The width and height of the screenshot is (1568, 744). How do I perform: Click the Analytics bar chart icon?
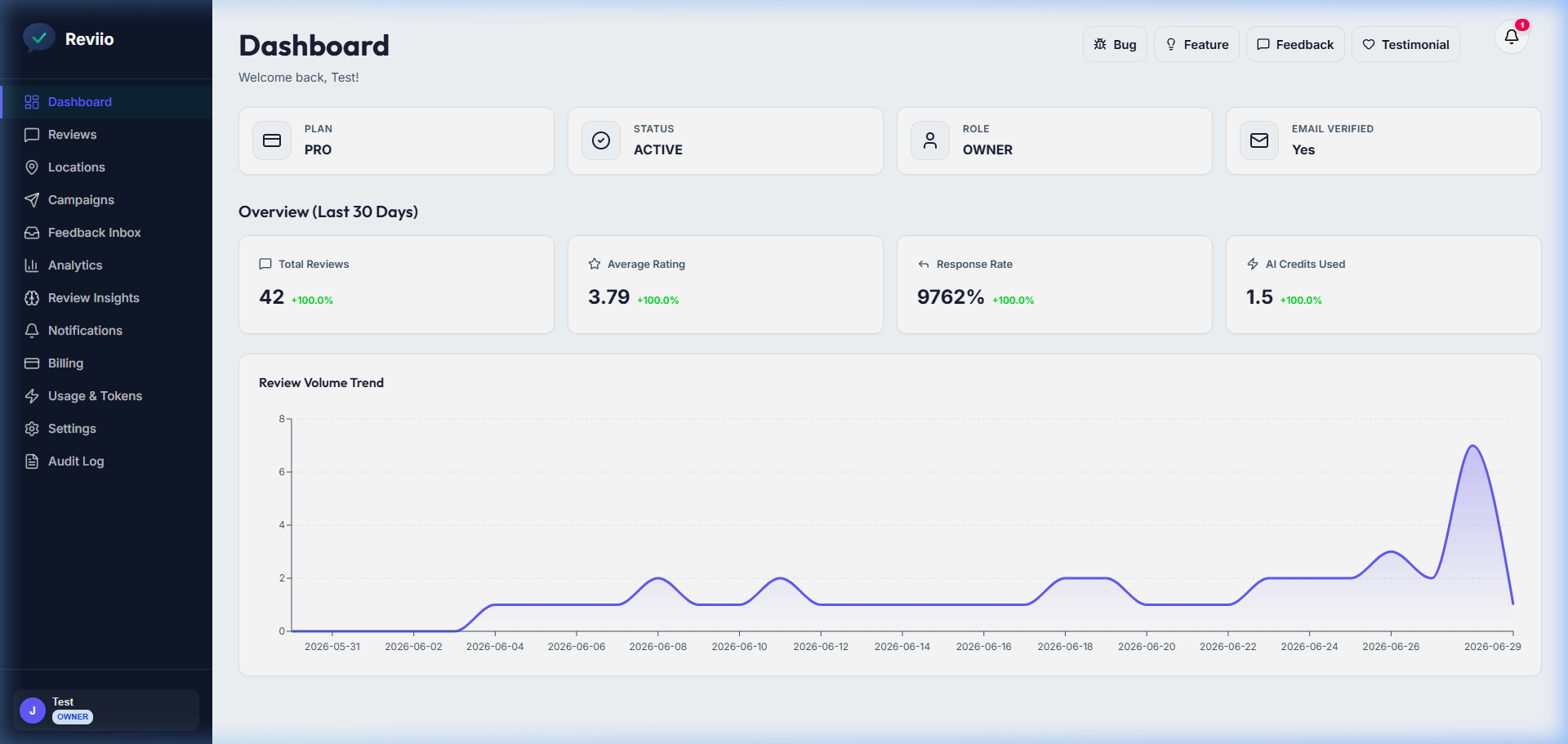pos(32,265)
